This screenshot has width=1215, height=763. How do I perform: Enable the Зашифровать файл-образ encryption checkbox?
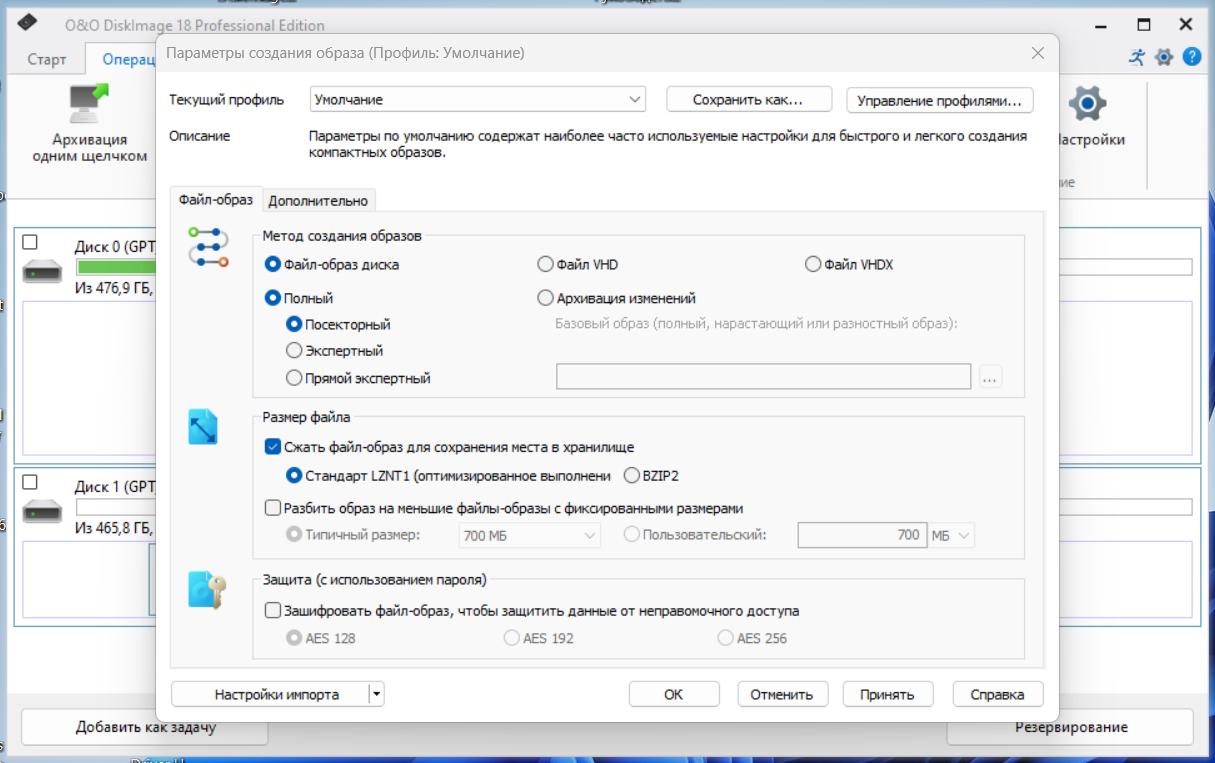point(273,610)
